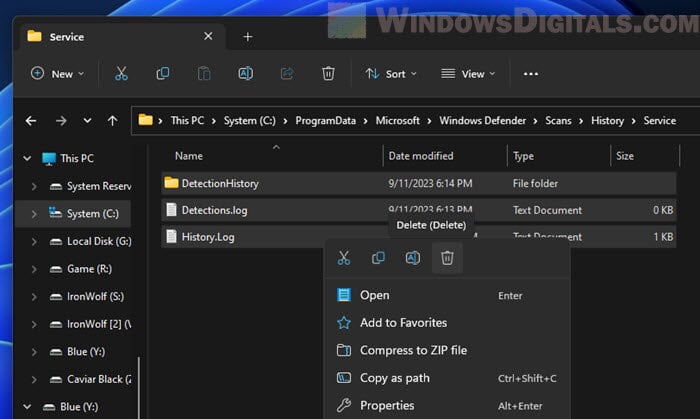Open the View dropdown menu
Image resolution: width=700 pixels, height=419 pixels.
pos(468,74)
